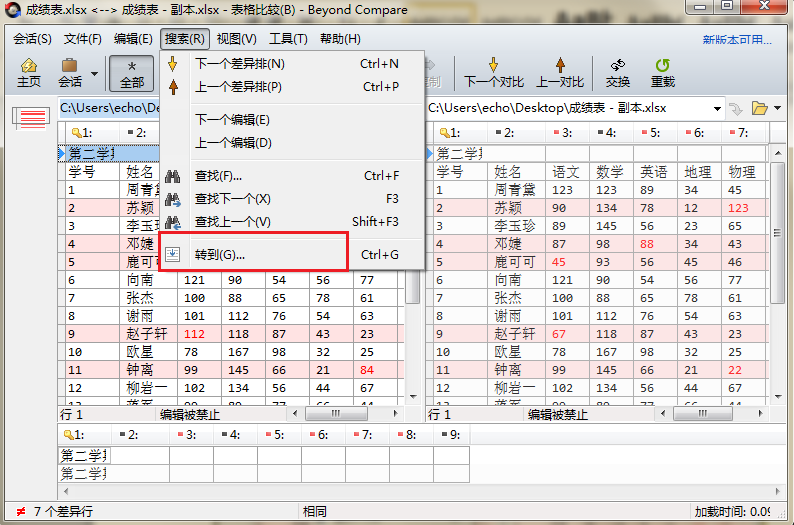
Task: Click left pane name cell 柳岩一
Action: point(147,388)
